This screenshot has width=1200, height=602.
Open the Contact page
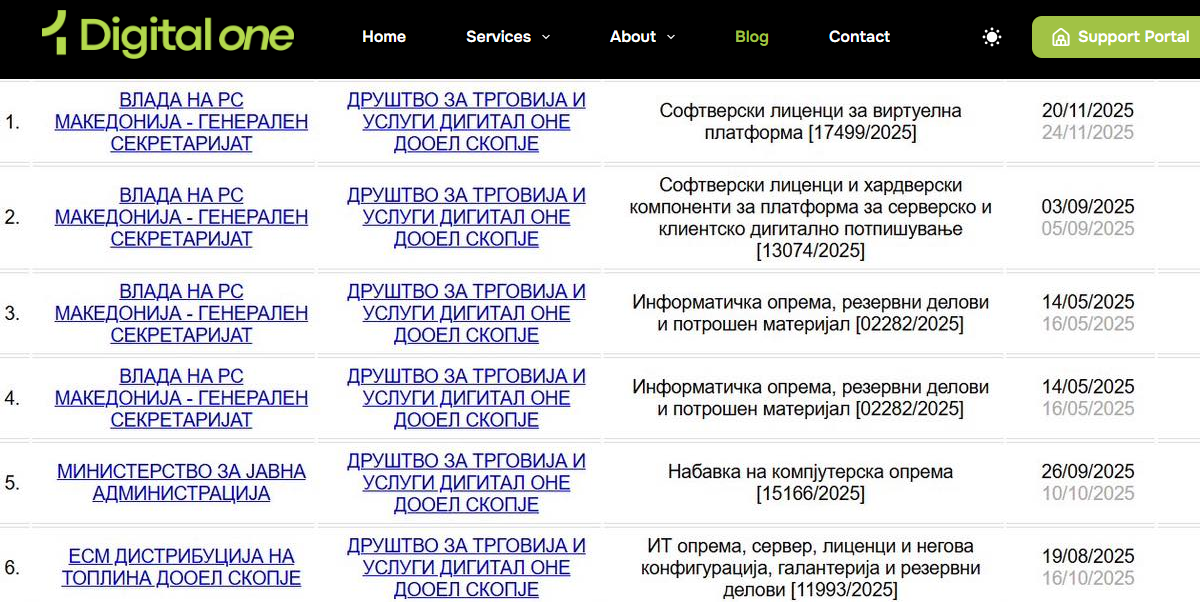coord(859,37)
